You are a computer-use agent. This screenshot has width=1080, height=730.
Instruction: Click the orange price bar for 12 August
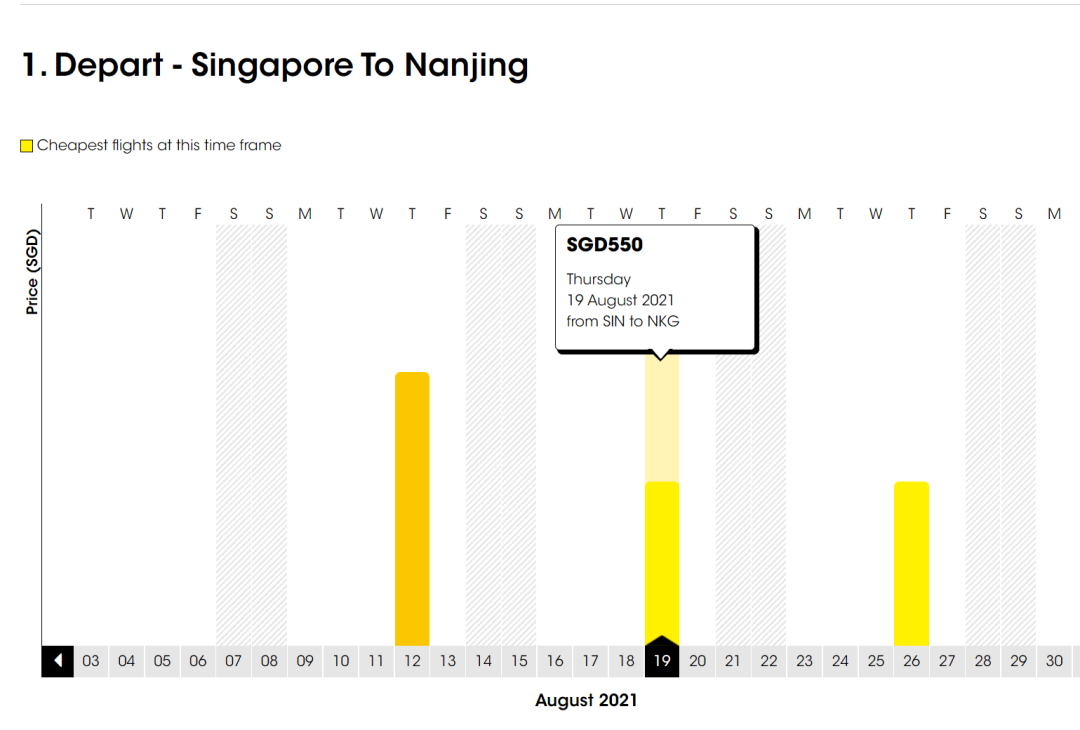(x=412, y=509)
